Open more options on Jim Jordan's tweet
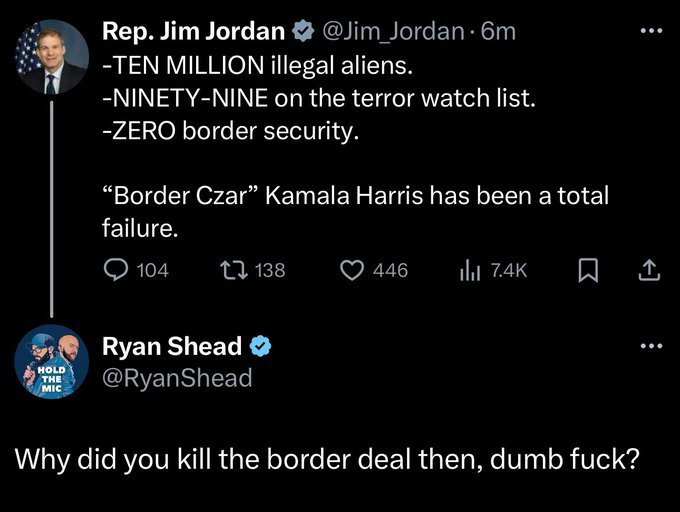The height and width of the screenshot is (512, 680). 653,31
